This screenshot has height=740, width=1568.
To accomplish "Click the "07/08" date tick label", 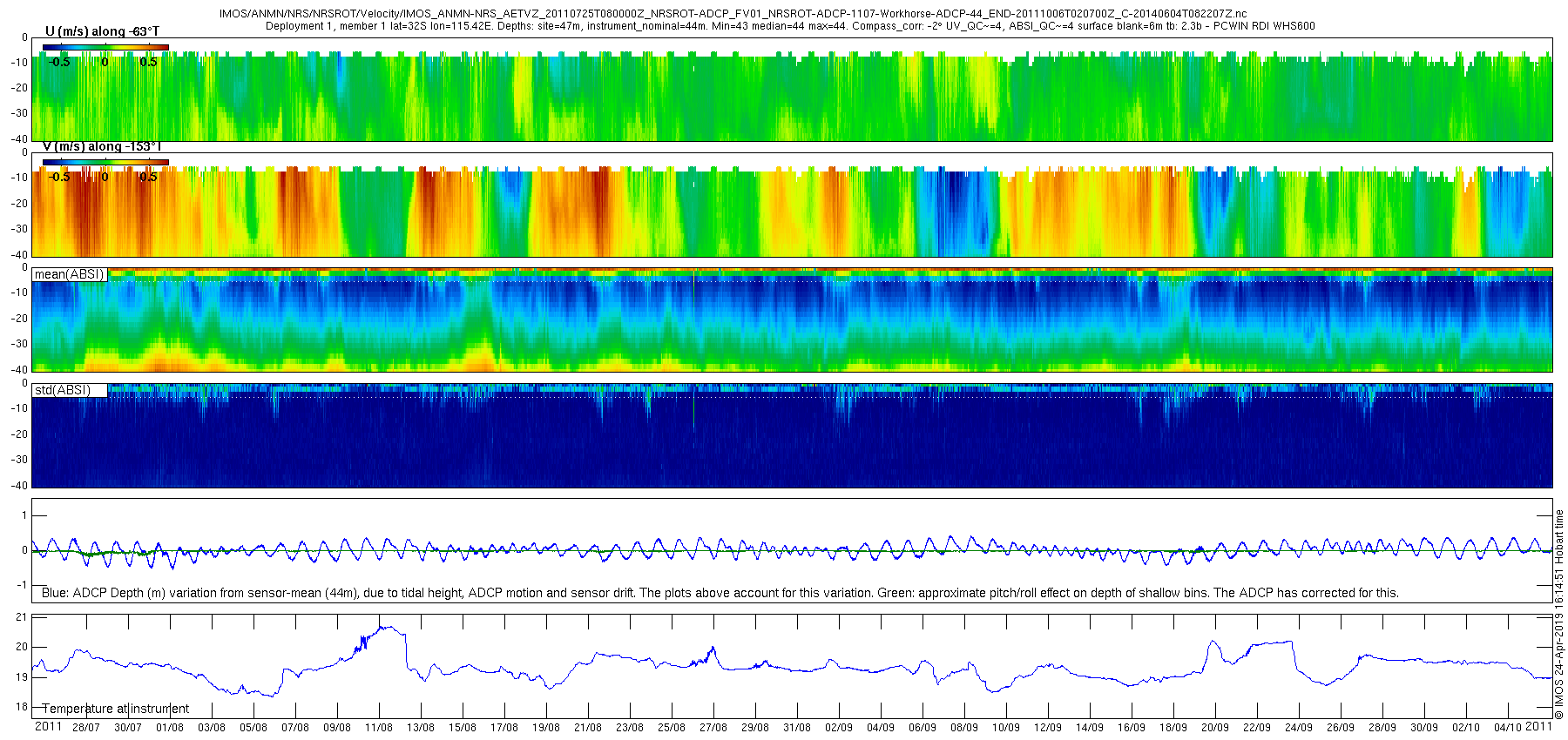I will pos(294,728).
